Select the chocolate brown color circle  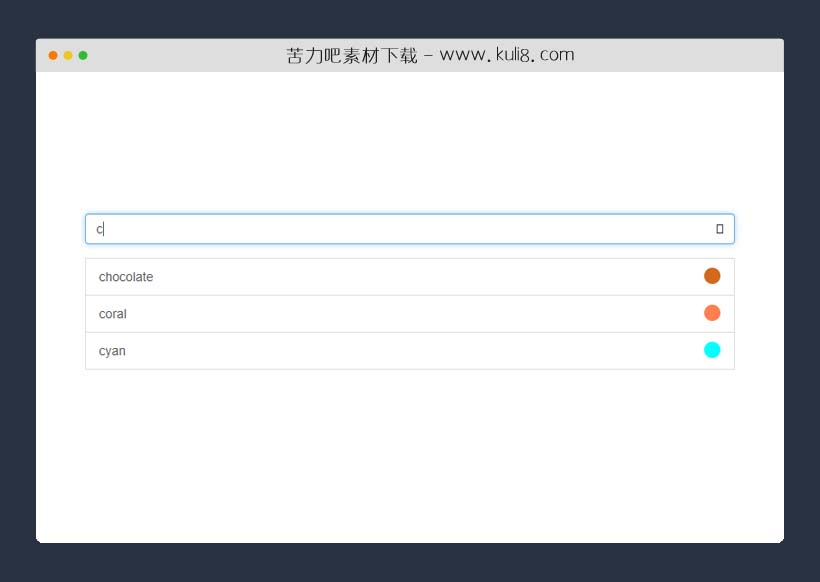pyautogui.click(x=712, y=276)
